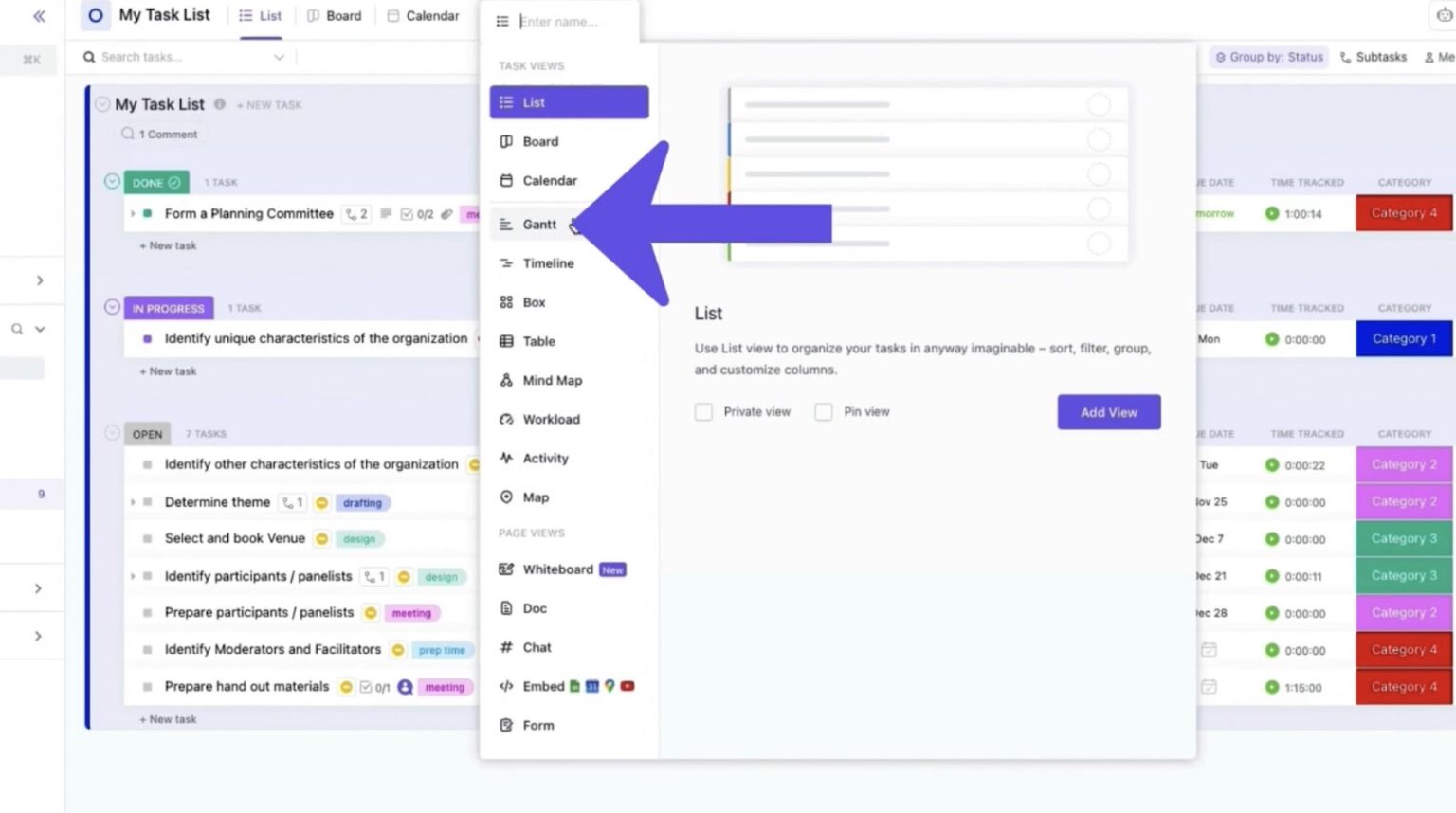This screenshot has height=813, width=1456.
Task: Open the search tasks dropdown
Action: tap(280, 57)
